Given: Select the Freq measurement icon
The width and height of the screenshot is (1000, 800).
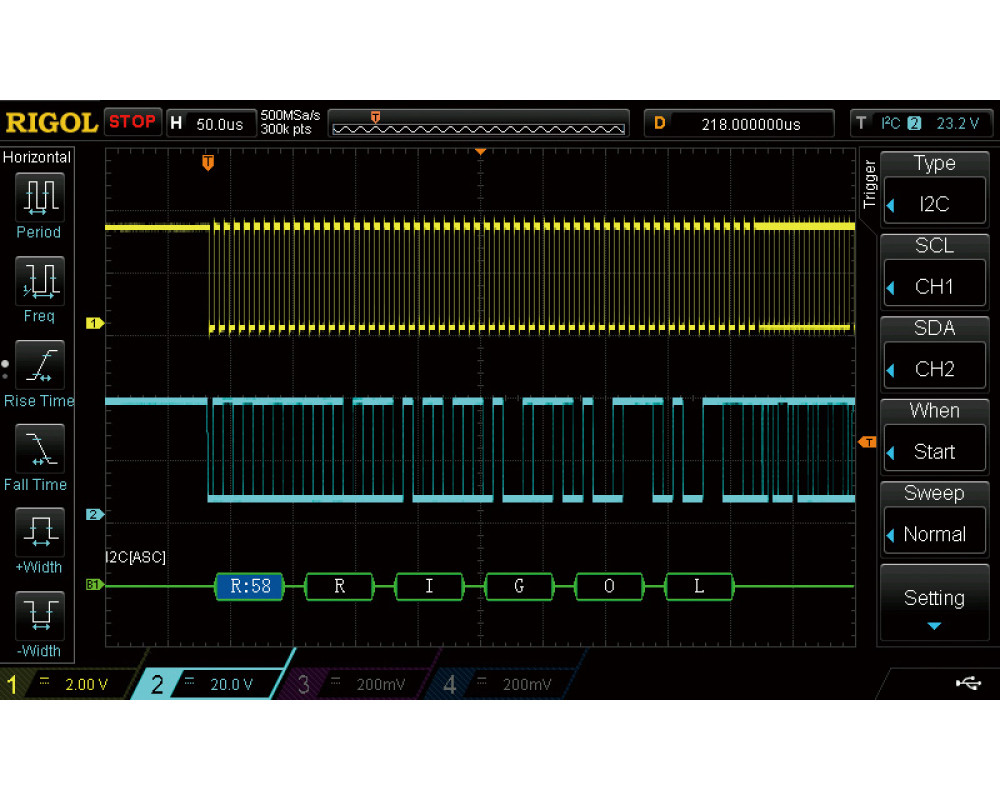Looking at the screenshot, I should click(x=40, y=280).
